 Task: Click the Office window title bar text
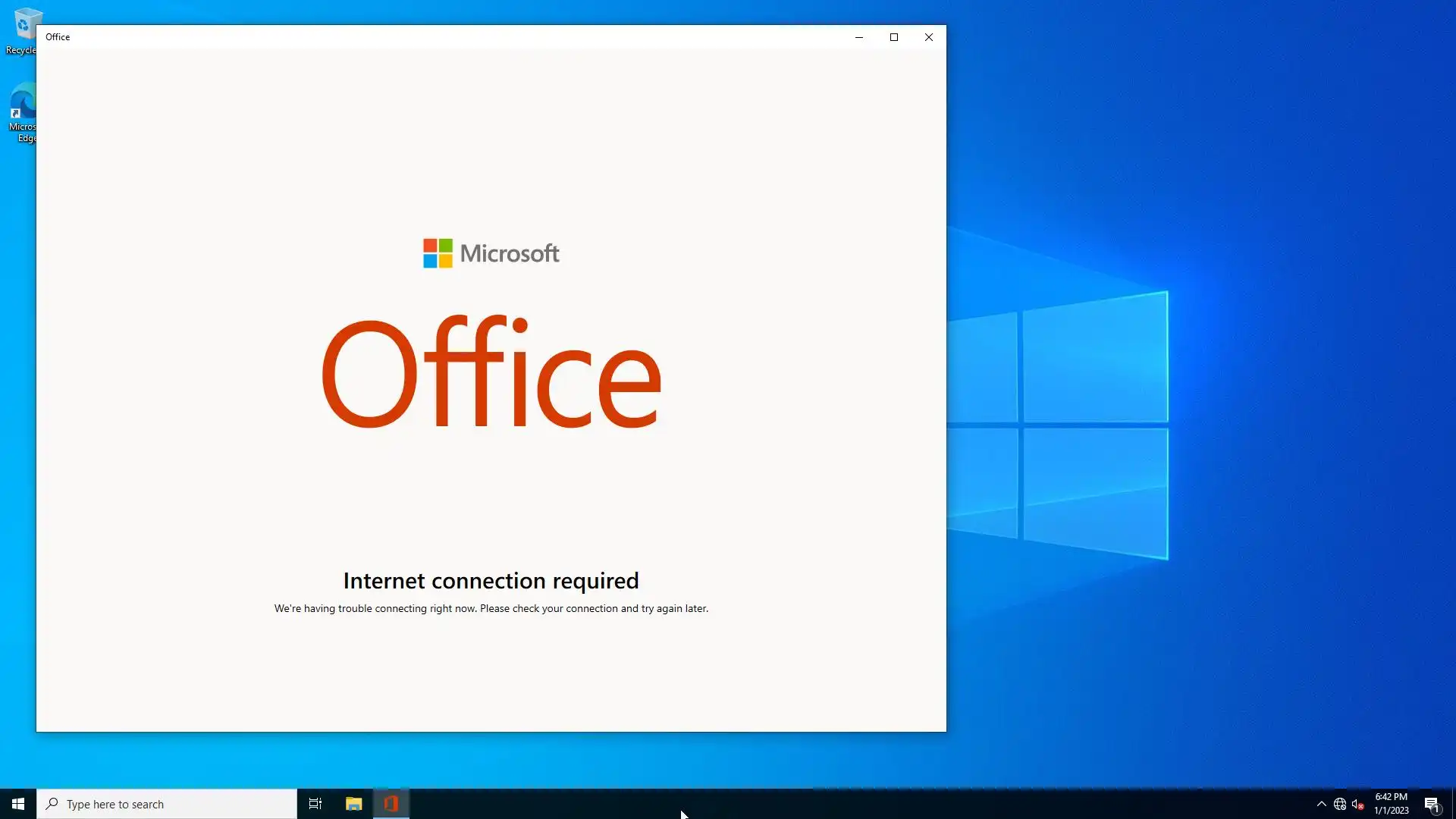58,37
